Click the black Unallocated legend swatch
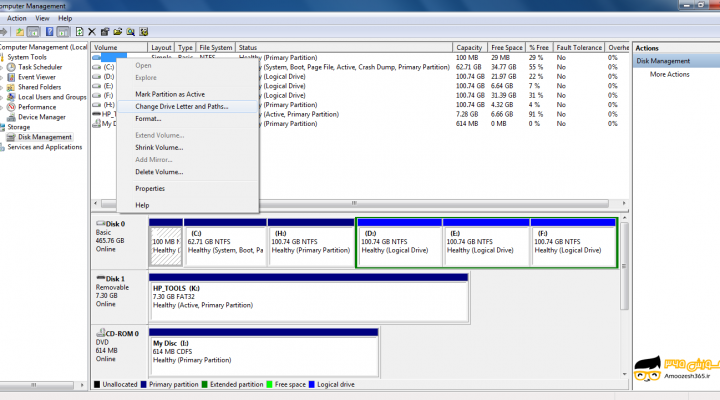Viewport: 720px width, 400px height. click(x=97, y=384)
